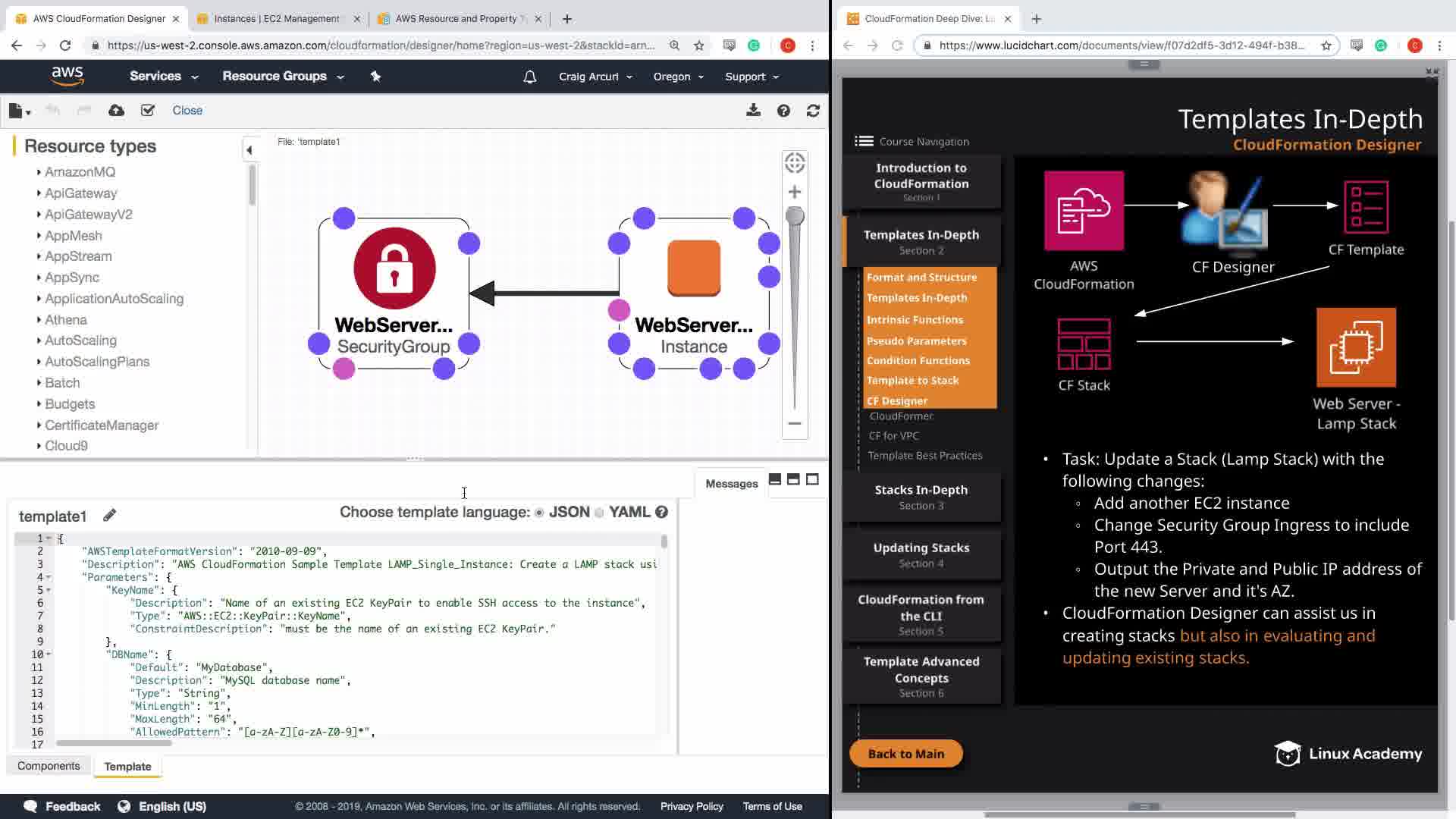Click the Designer help question mark icon

click(783, 111)
